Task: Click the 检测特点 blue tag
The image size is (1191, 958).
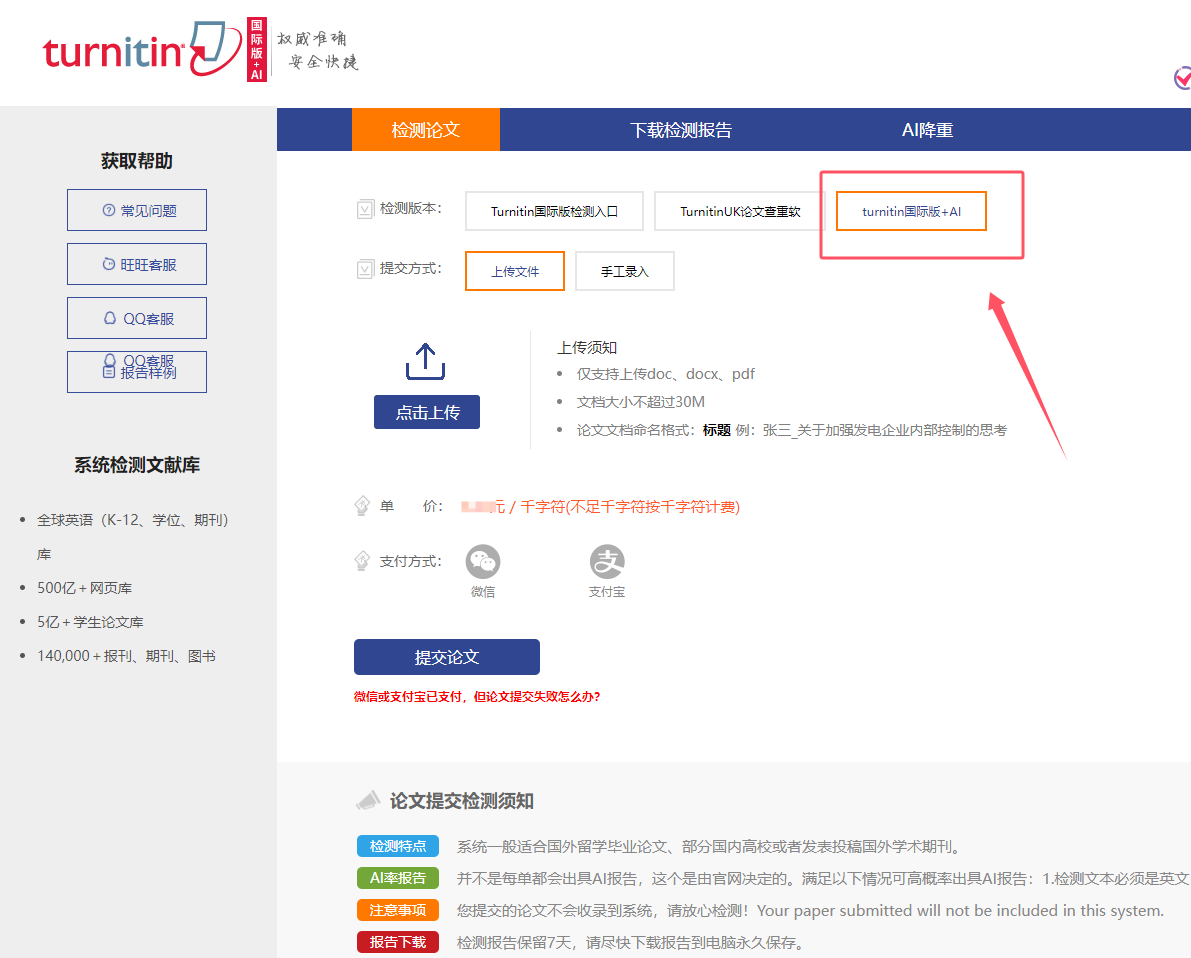Action: 398,846
